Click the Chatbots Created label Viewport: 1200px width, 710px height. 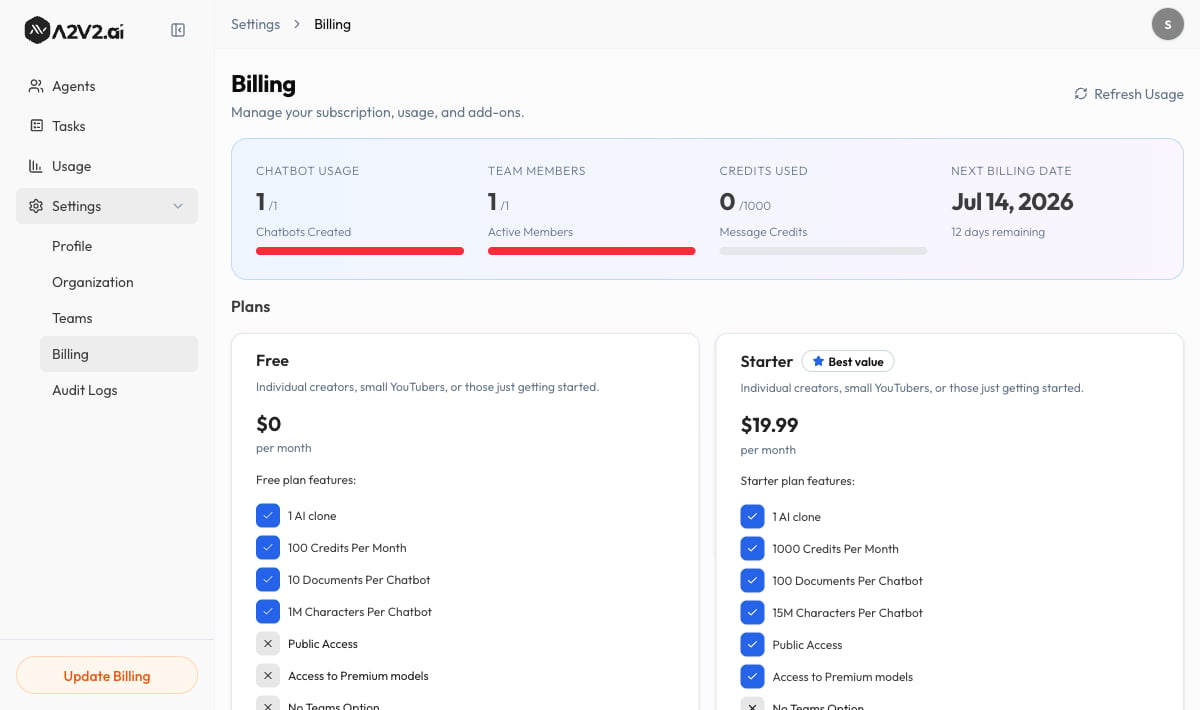click(x=303, y=232)
